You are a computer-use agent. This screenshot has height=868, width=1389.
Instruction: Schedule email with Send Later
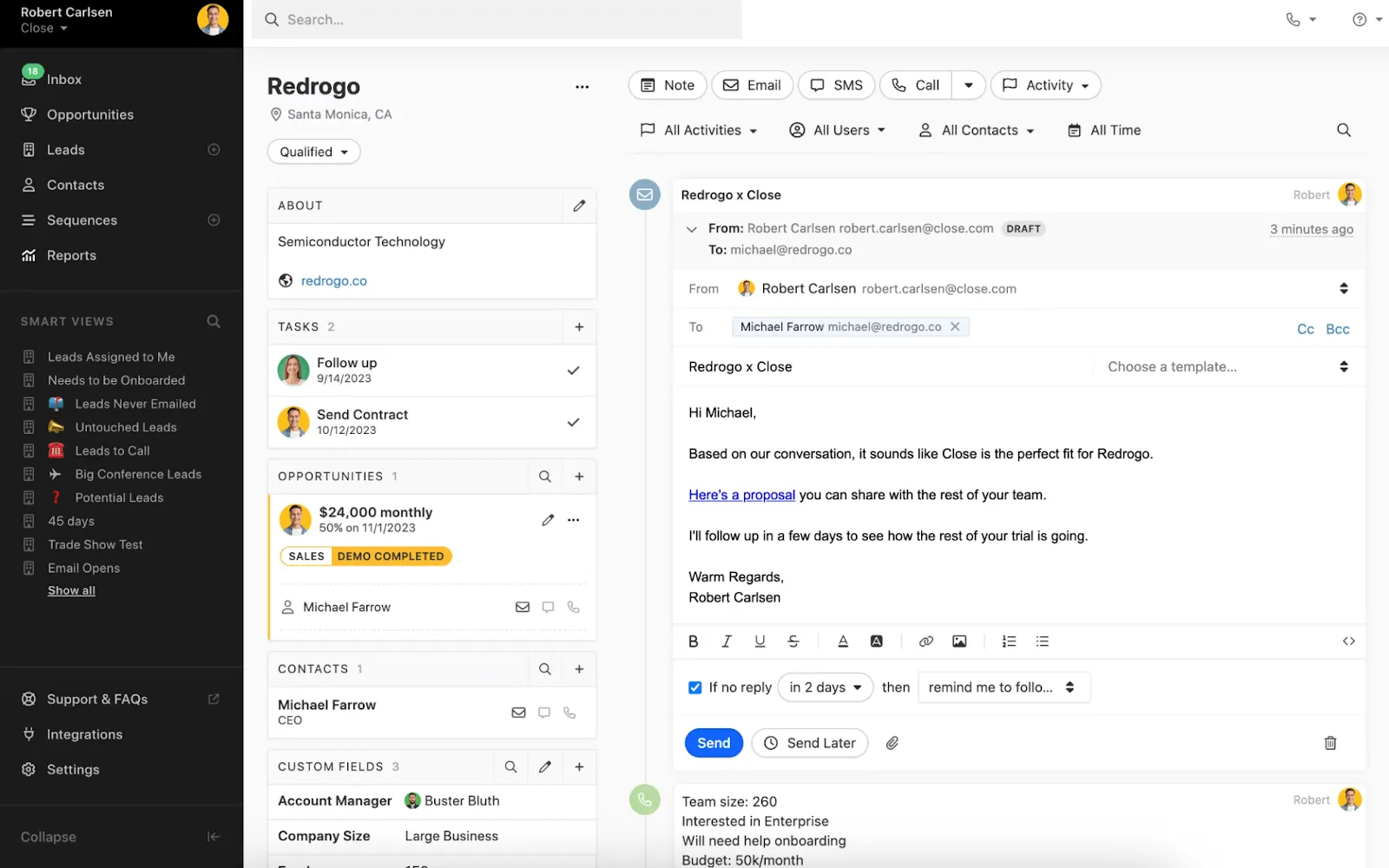(x=810, y=743)
